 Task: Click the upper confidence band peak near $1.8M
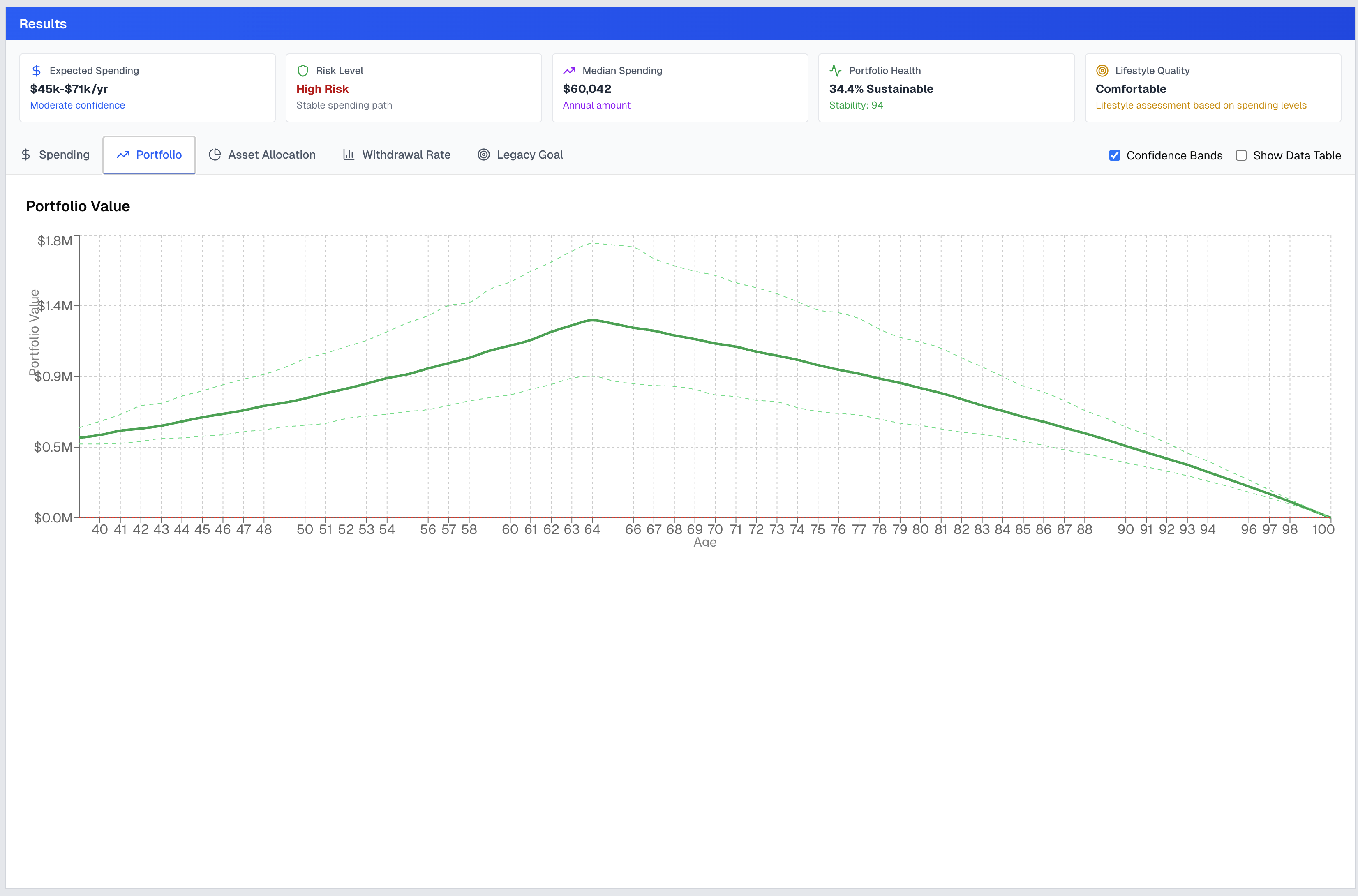pyautogui.click(x=592, y=243)
